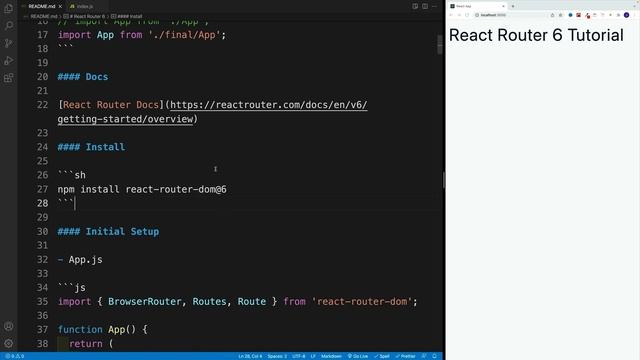Click the import BrowserRouter code line
The width and height of the screenshot is (640, 360).
point(238,302)
